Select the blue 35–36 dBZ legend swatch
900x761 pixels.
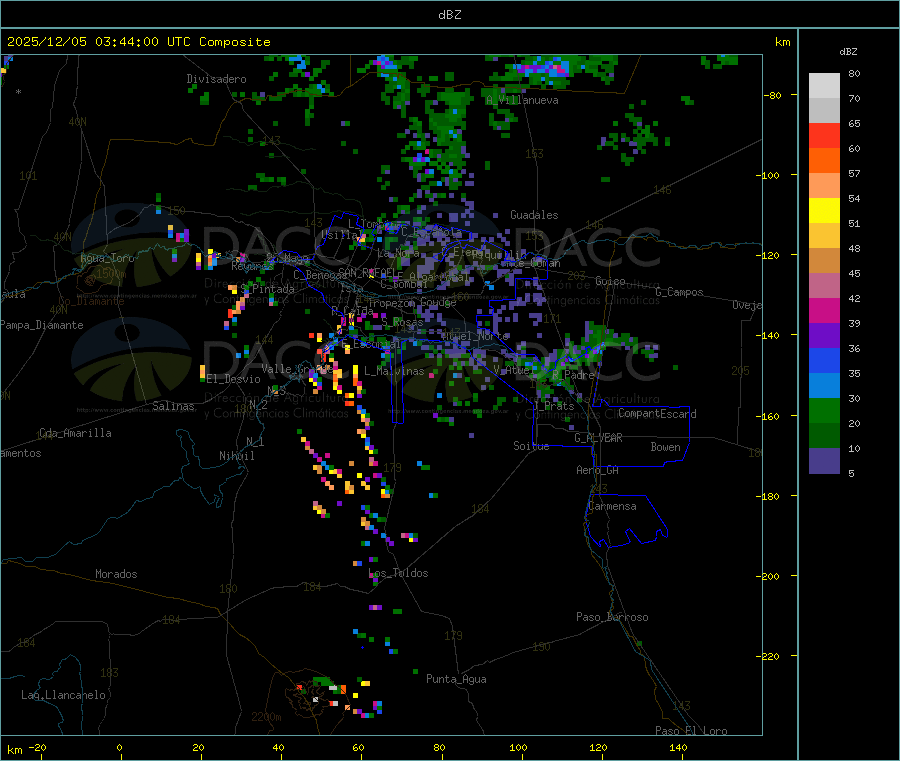(x=824, y=360)
